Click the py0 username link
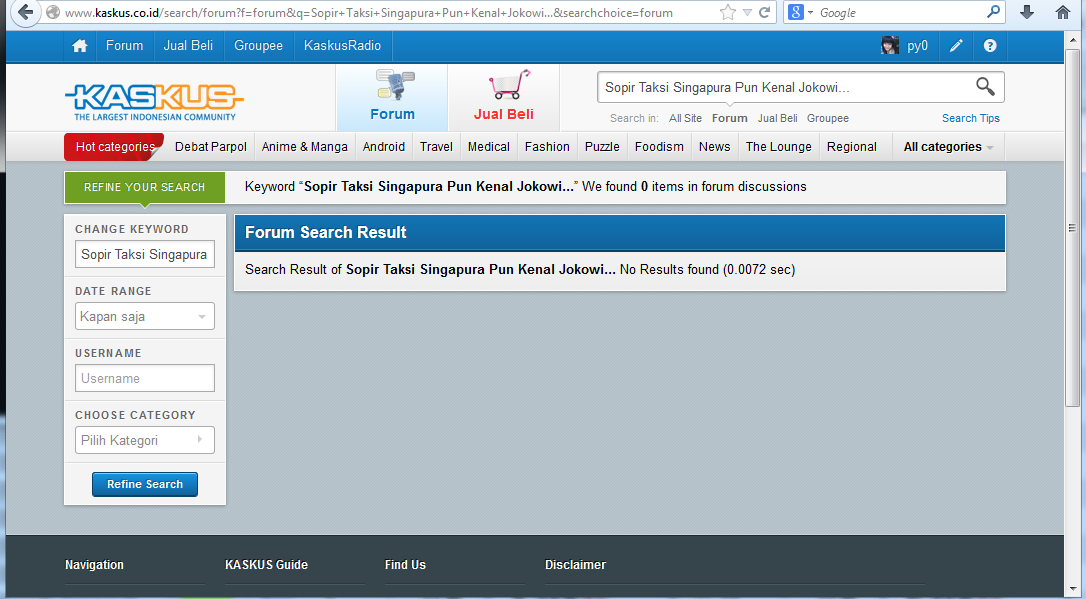The width and height of the screenshot is (1086, 599). (x=917, y=46)
